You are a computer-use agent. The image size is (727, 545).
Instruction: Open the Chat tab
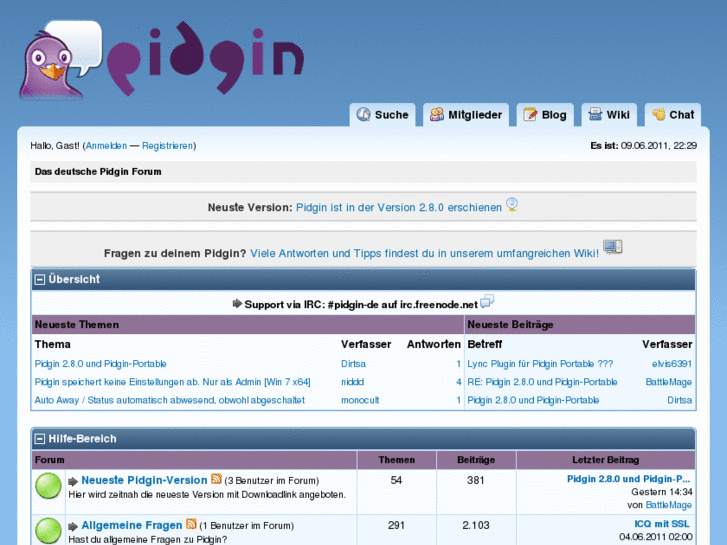tap(673, 115)
